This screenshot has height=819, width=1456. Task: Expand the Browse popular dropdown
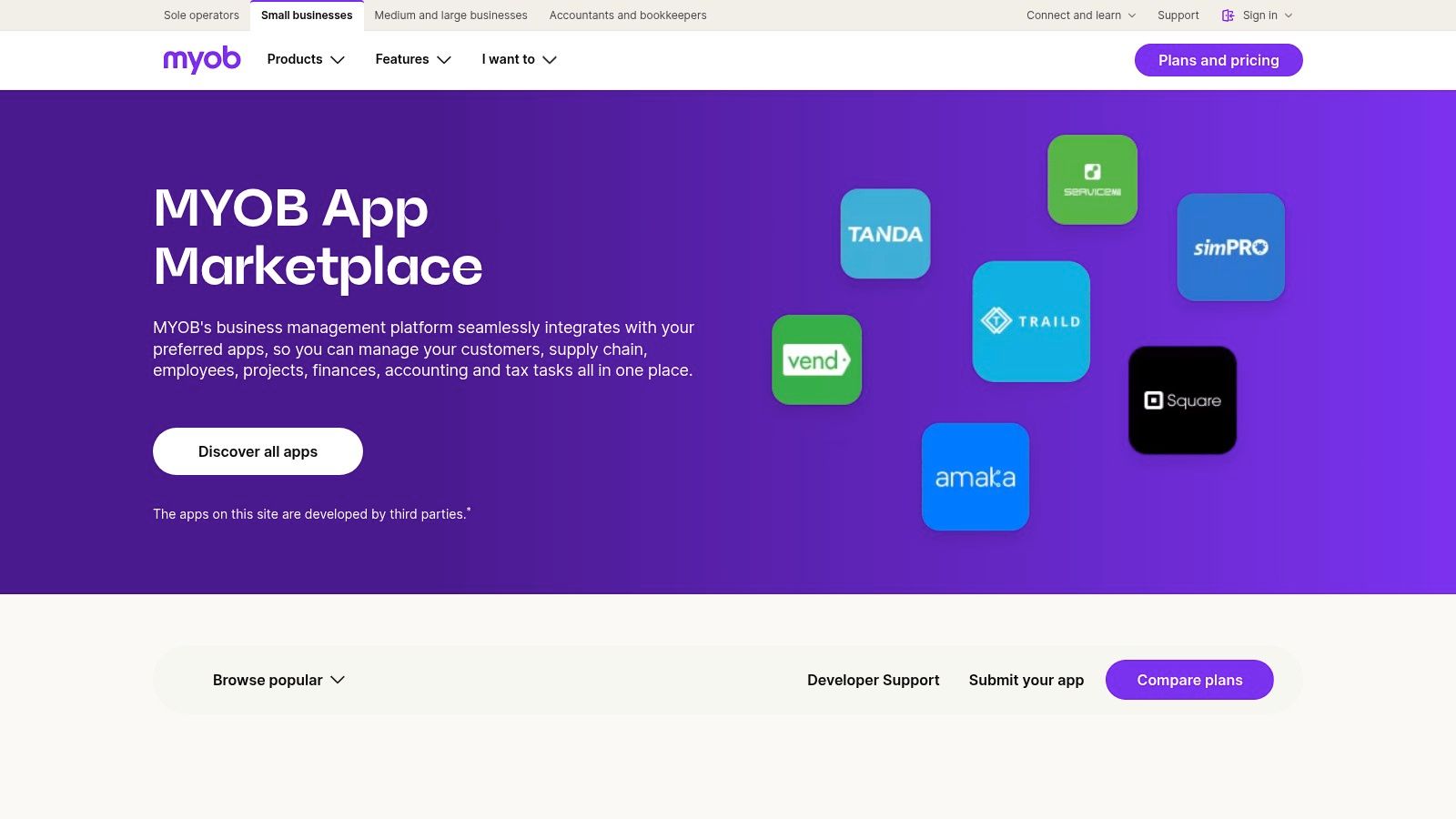(x=278, y=680)
